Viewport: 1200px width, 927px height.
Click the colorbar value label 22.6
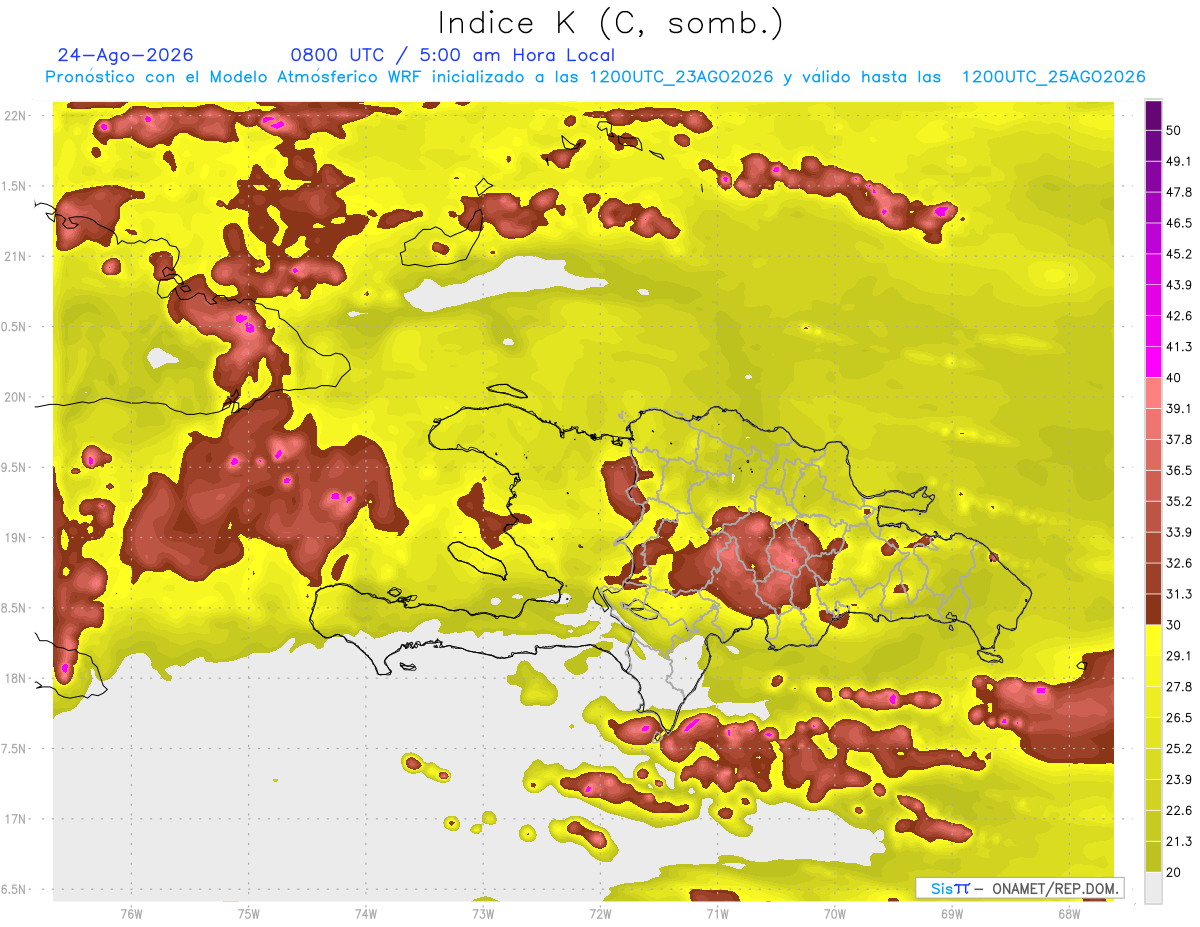point(1179,810)
